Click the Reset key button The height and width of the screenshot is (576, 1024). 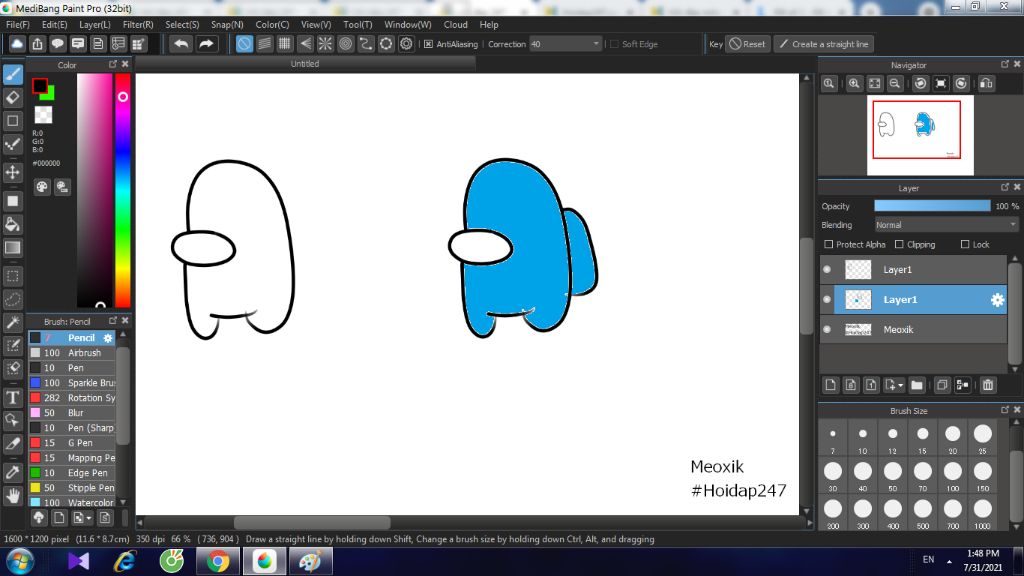coord(748,44)
